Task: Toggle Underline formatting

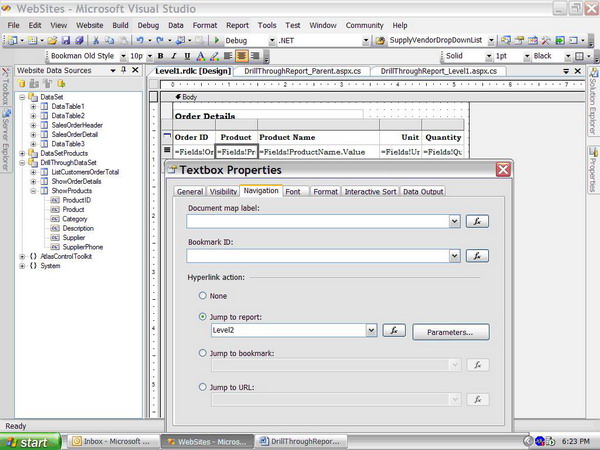Action: tap(187, 56)
